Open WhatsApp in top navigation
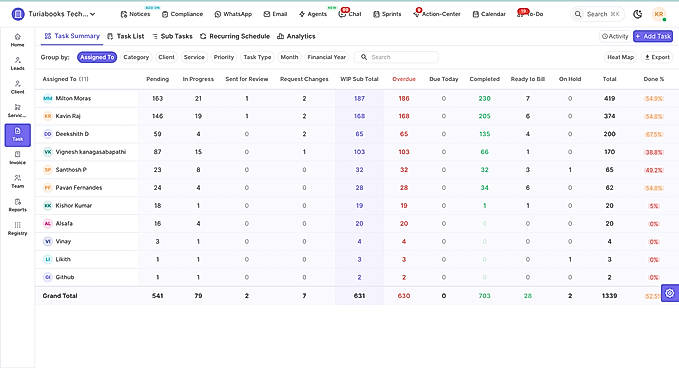Viewport: 679px width, 368px height. [x=233, y=14]
